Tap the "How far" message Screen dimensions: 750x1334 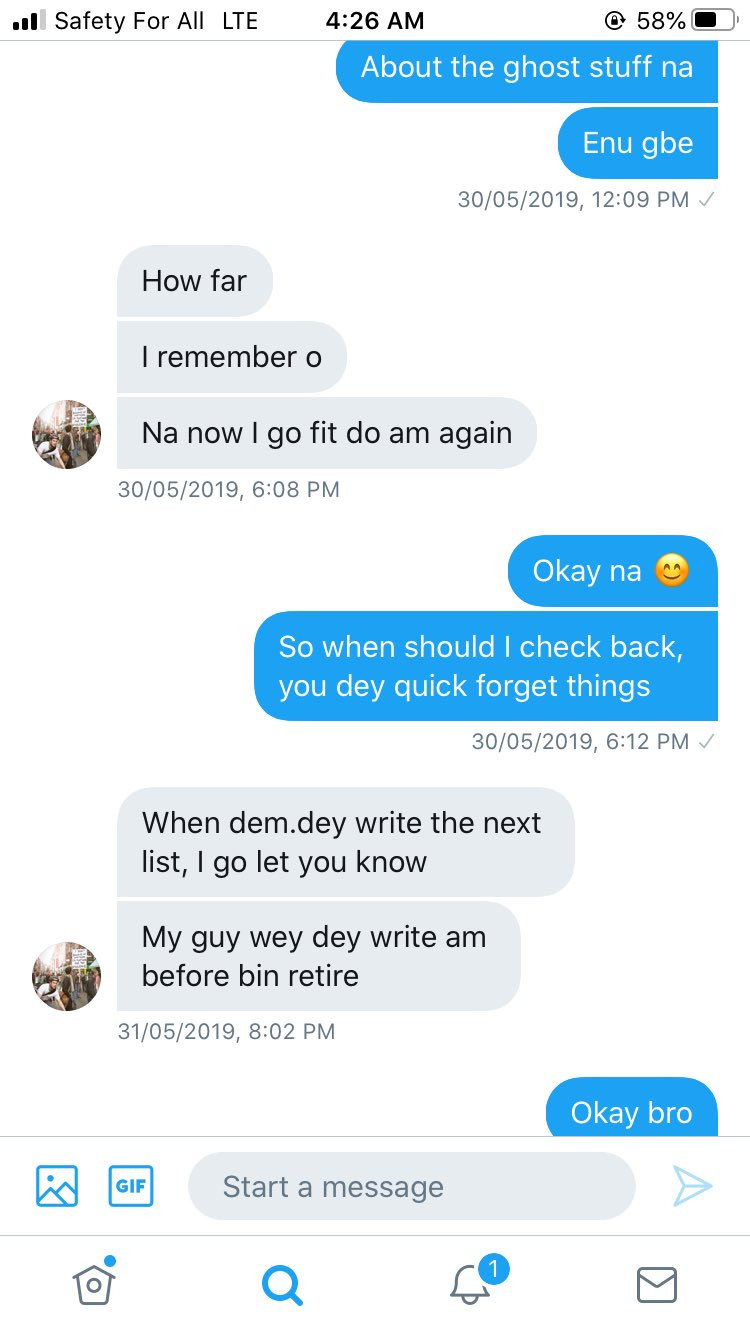(x=194, y=281)
